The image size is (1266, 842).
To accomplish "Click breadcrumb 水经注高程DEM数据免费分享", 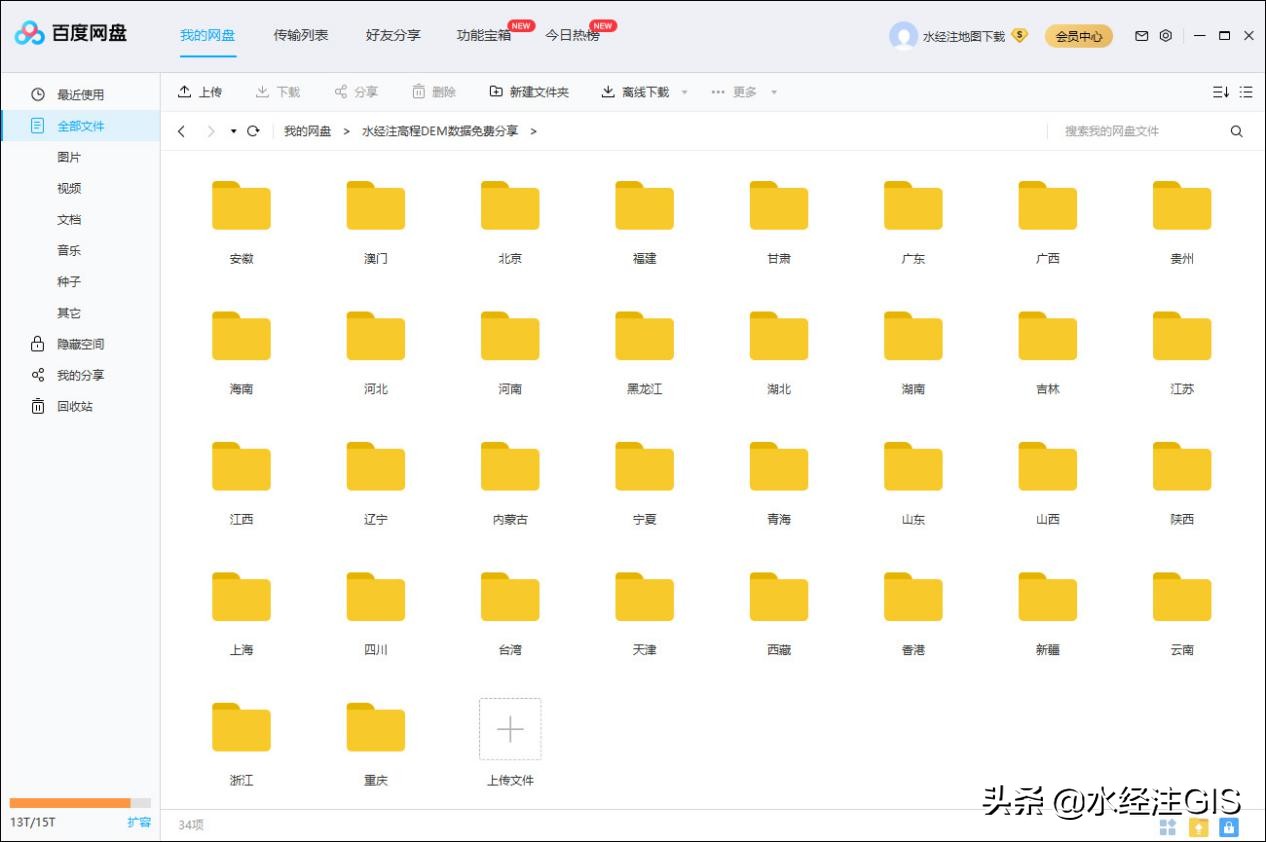I will coord(440,131).
